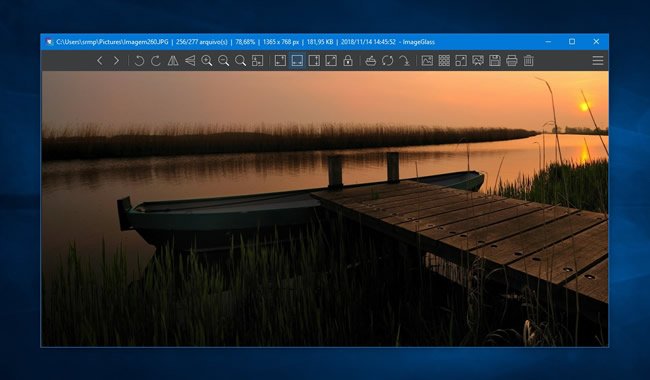This screenshot has height=380, width=650.
Task: Toggle checkerboard background grid icon
Action: (444, 61)
